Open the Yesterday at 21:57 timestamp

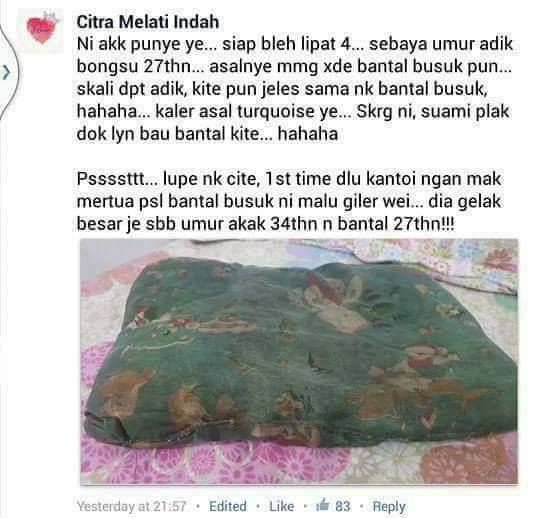131,506
